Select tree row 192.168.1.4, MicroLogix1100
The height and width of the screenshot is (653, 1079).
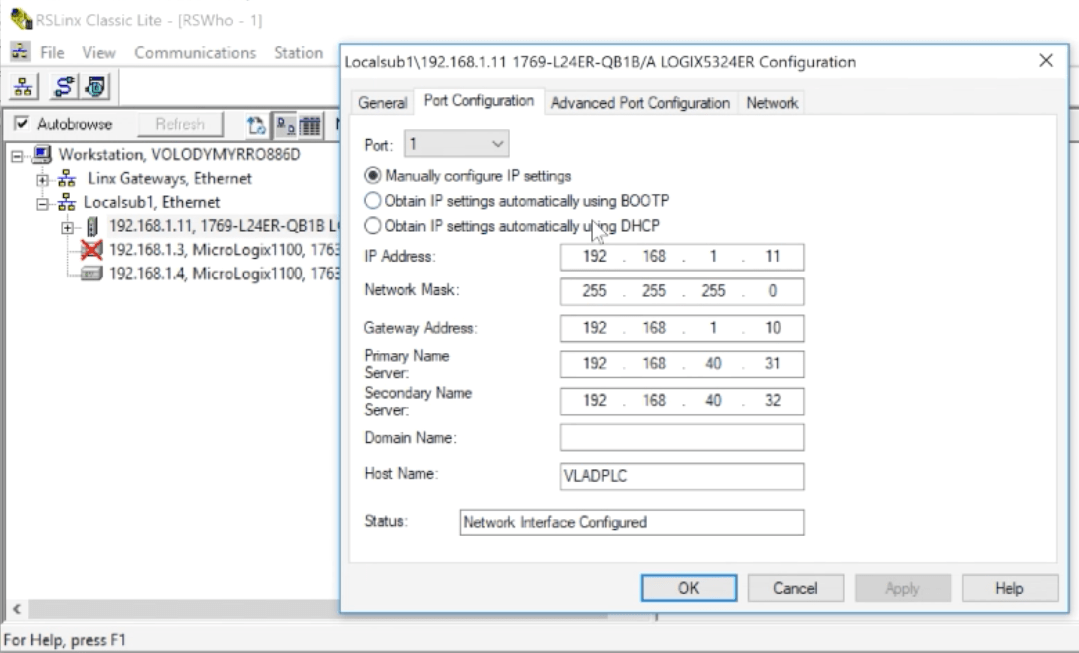point(224,274)
